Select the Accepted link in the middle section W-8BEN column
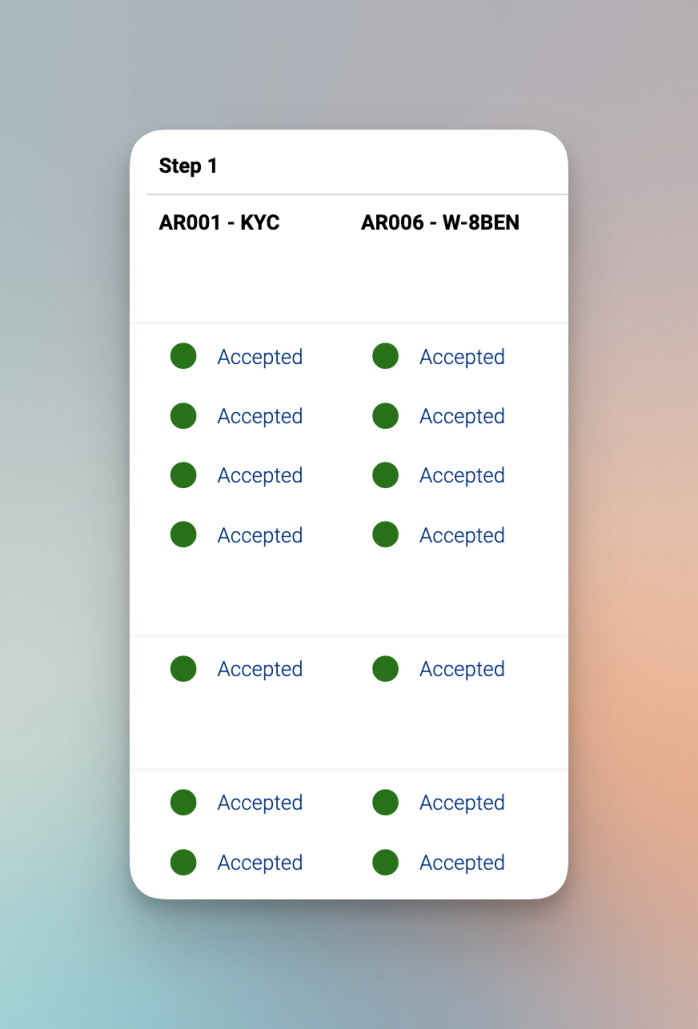This screenshot has width=698, height=1029. (x=462, y=669)
